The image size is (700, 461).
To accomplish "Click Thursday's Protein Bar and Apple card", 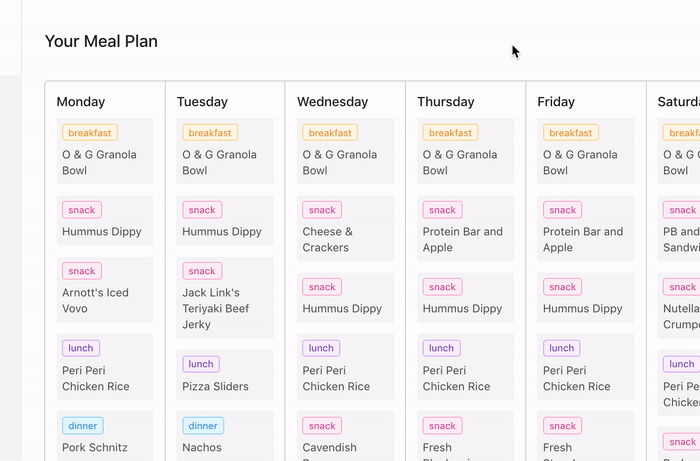I will click(465, 228).
